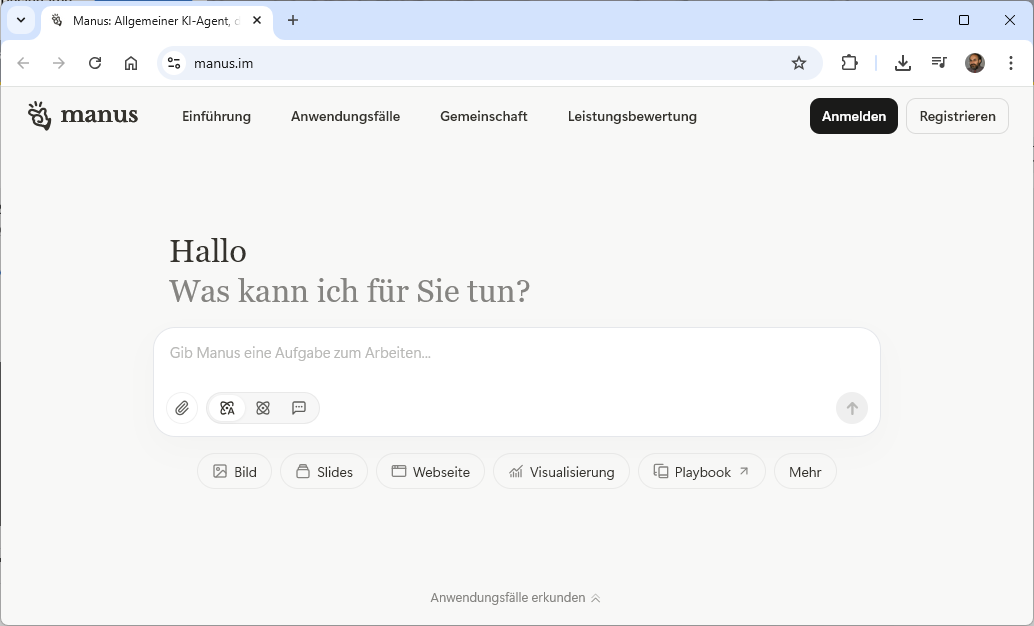Expand Anwendungsfälle erkunden section
The height and width of the screenshot is (626, 1034).
[515, 598]
